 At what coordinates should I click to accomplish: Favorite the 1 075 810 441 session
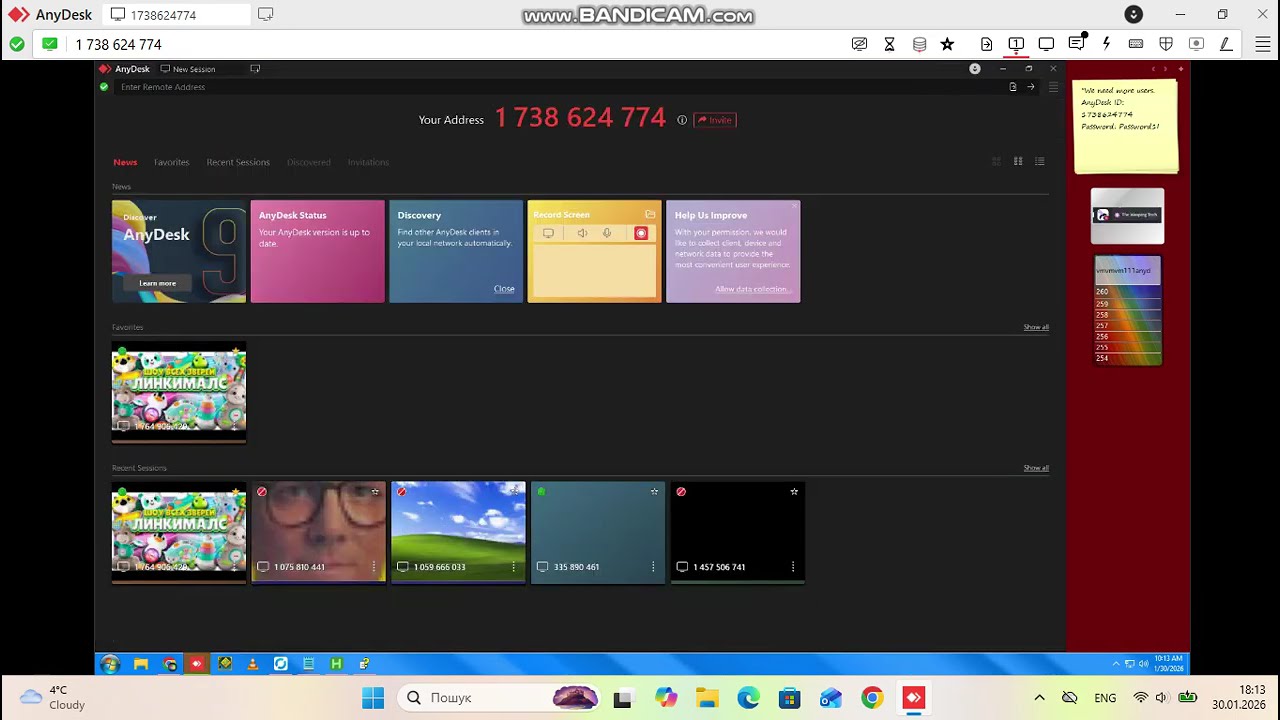(375, 491)
